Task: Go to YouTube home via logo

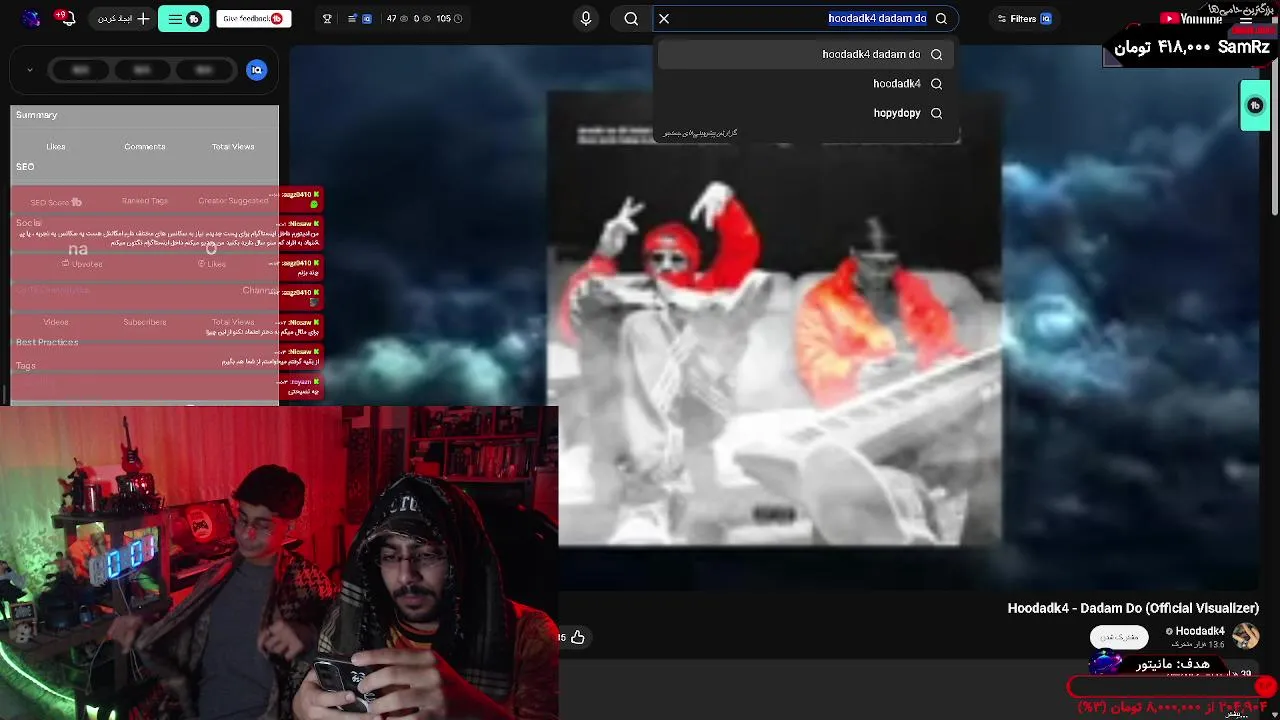Action: pyautogui.click(x=1192, y=18)
